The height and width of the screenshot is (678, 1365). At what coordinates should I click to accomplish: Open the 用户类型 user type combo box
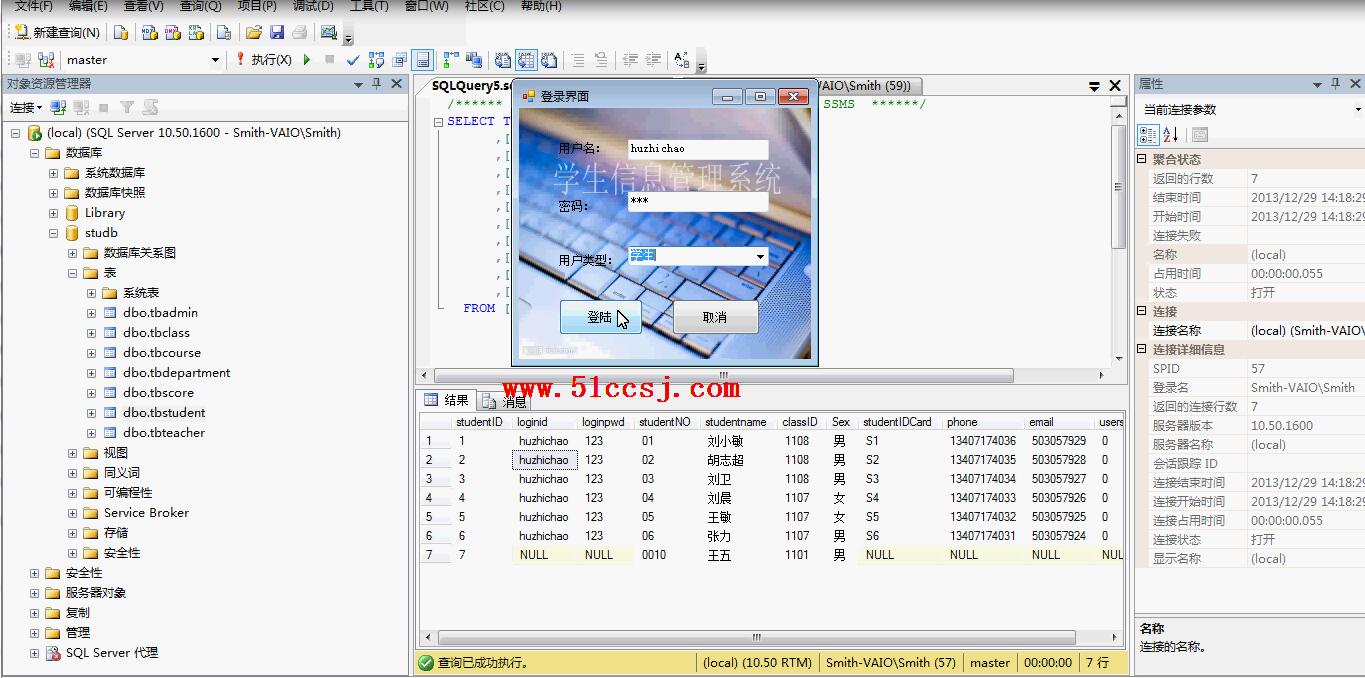pos(760,257)
